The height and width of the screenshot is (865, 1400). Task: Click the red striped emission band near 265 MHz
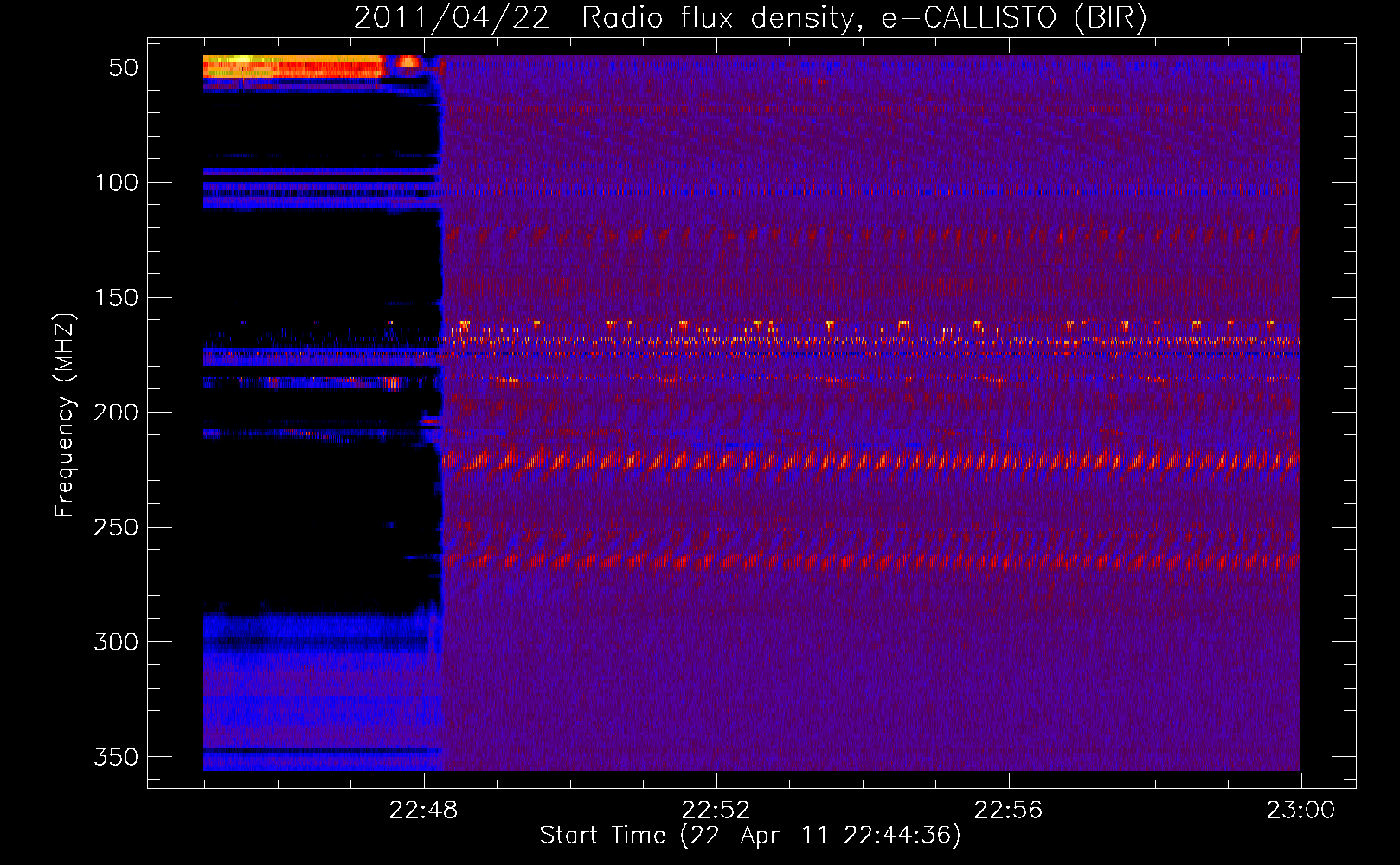[x=872, y=561]
